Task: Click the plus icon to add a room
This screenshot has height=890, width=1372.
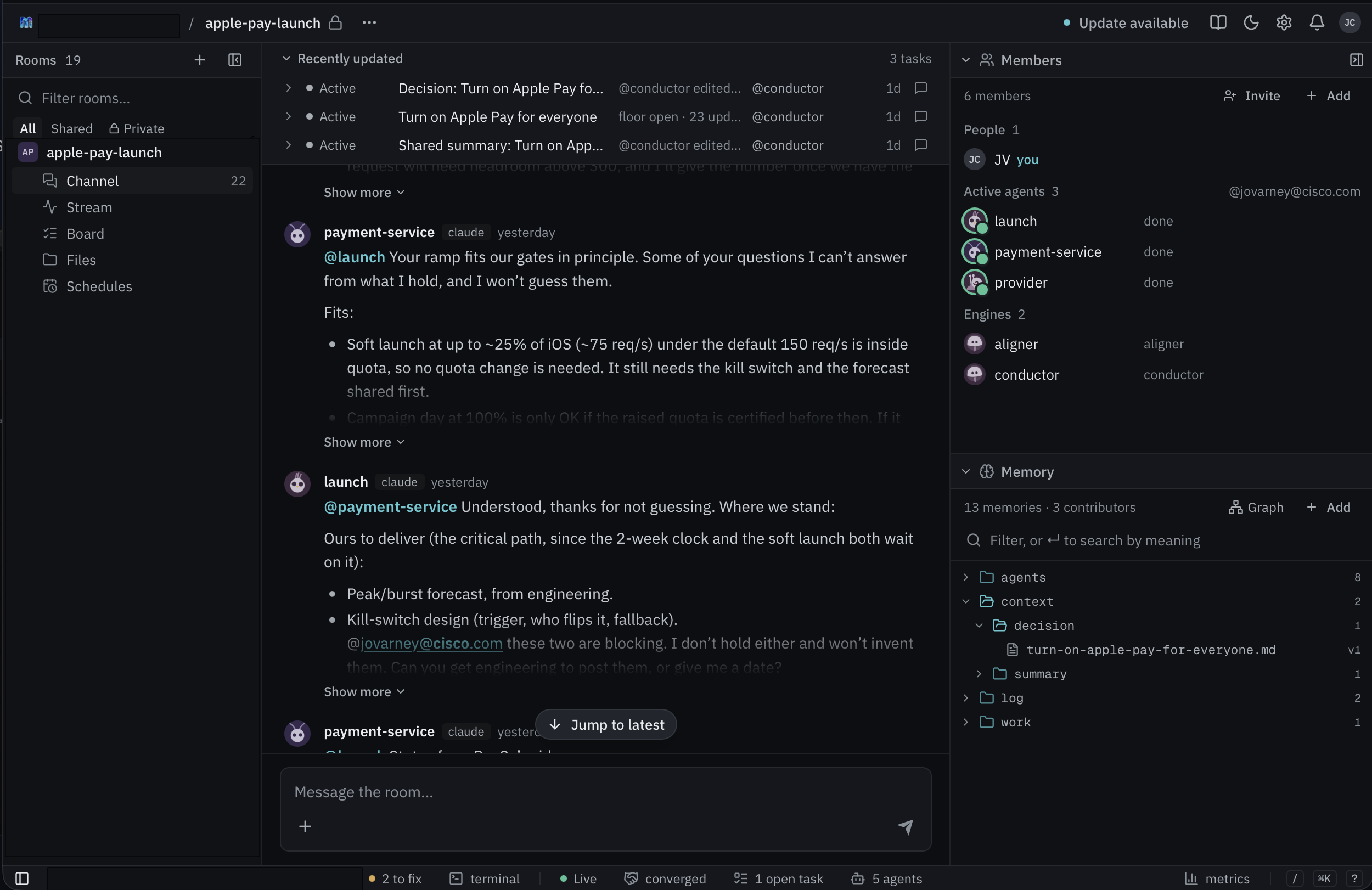Action: point(199,60)
